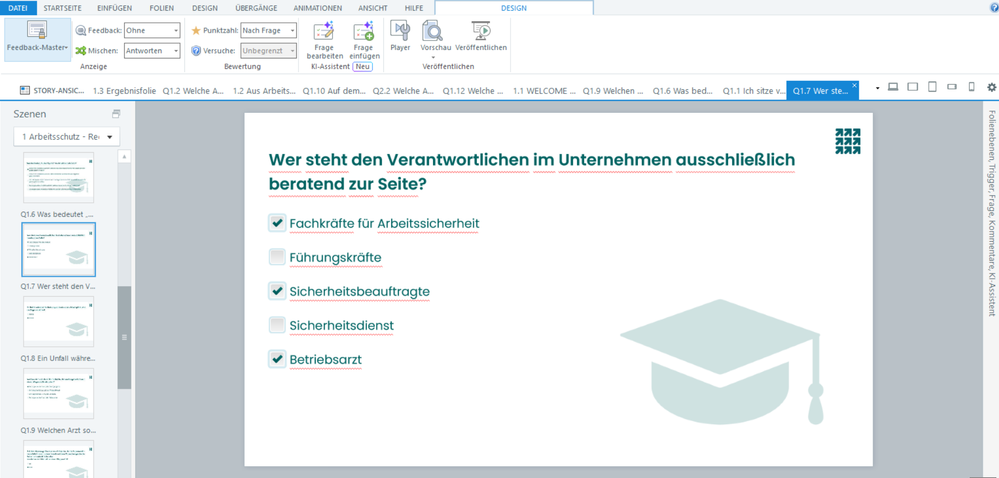This screenshot has height=478, width=999.
Task: Select the Q1.8 slide thumbnail
Action: point(59,322)
